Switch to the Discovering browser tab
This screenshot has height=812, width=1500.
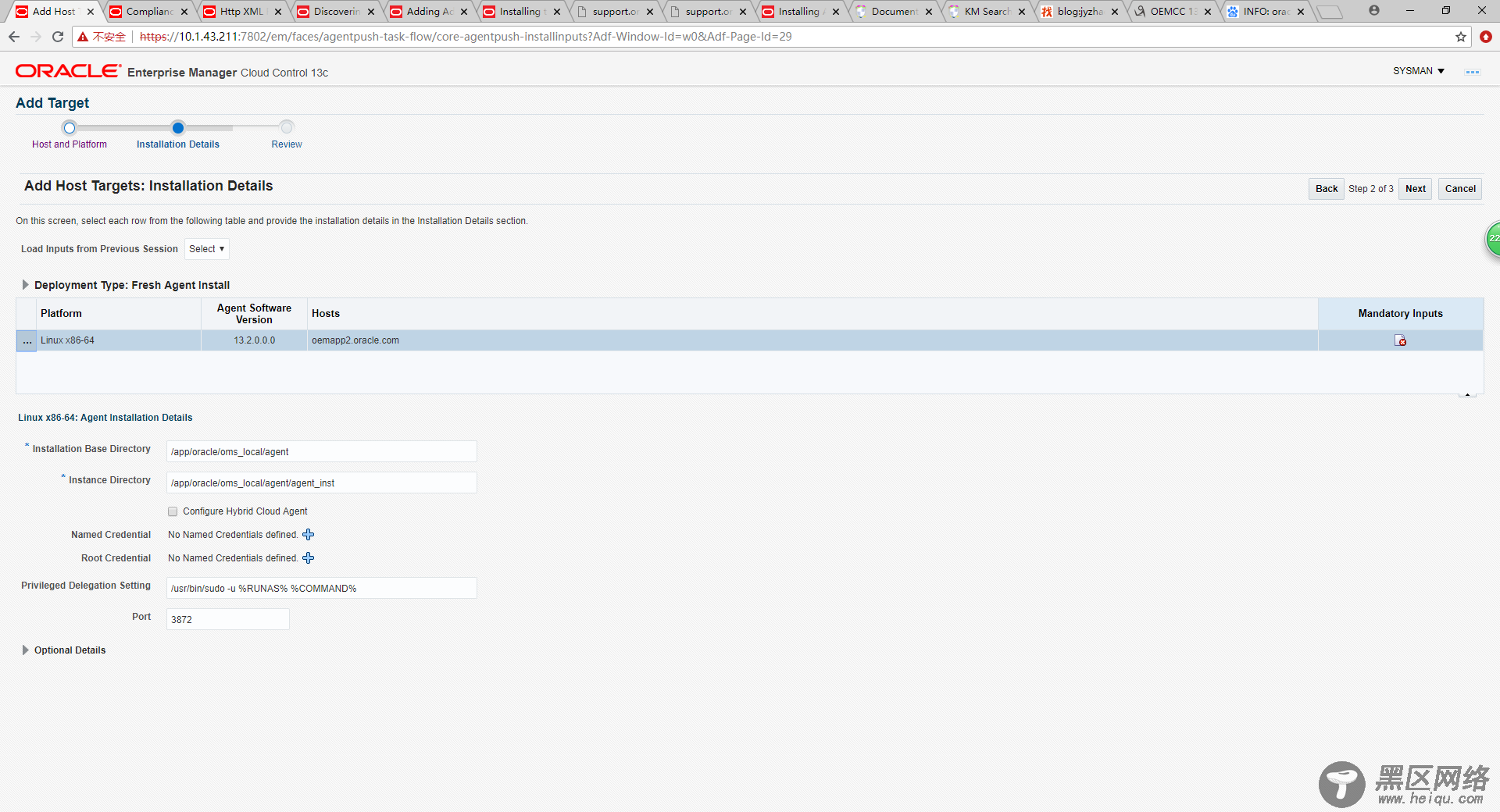pos(336,12)
